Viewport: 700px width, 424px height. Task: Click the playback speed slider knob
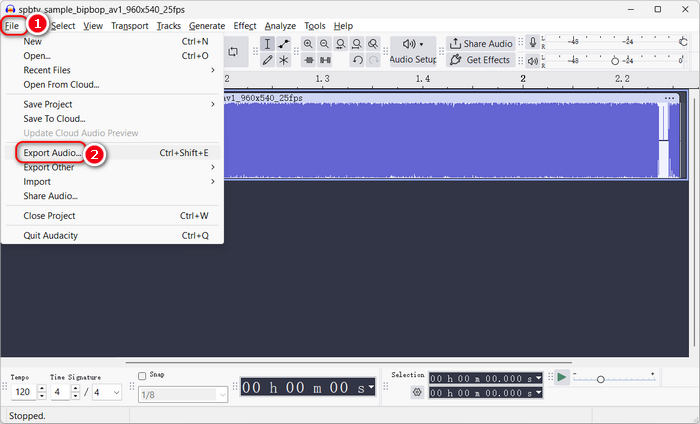tap(600, 379)
